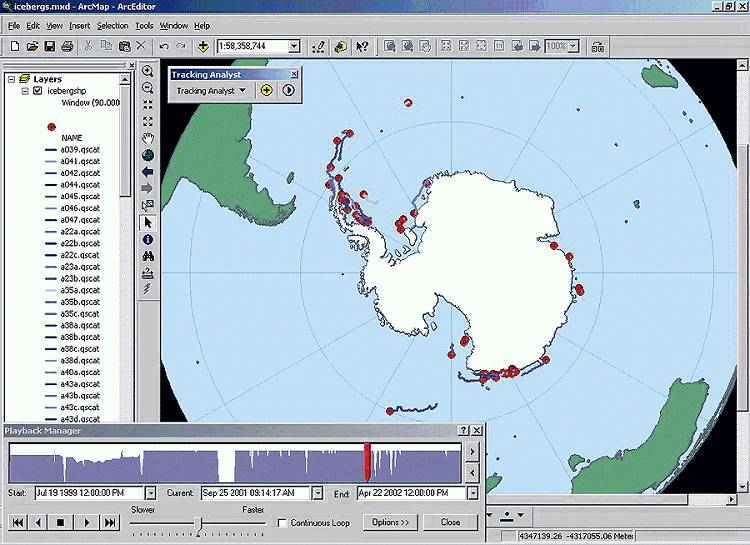Open the View menu
Image resolution: width=750 pixels, height=545 pixels.
[x=54, y=26]
